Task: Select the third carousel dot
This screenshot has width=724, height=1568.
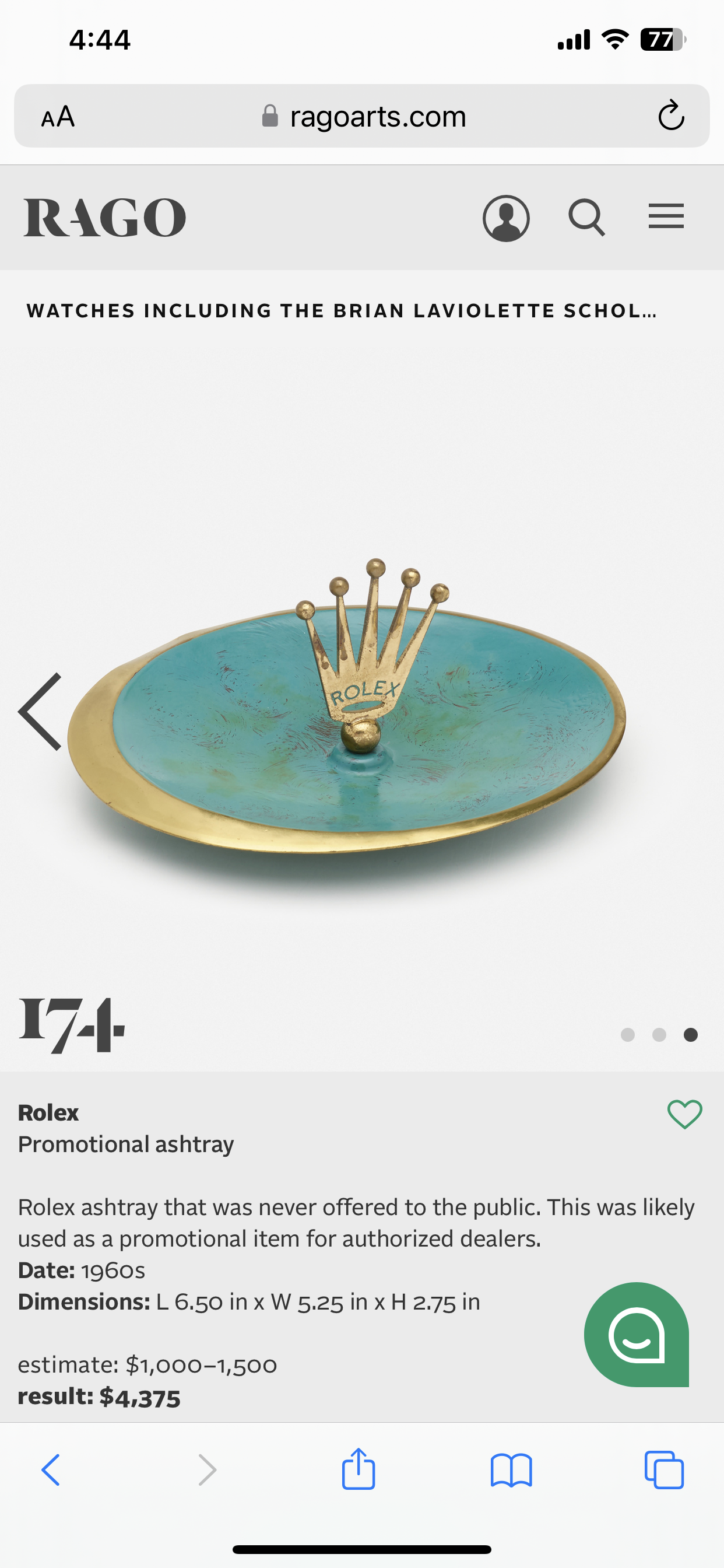Action: point(691,1035)
